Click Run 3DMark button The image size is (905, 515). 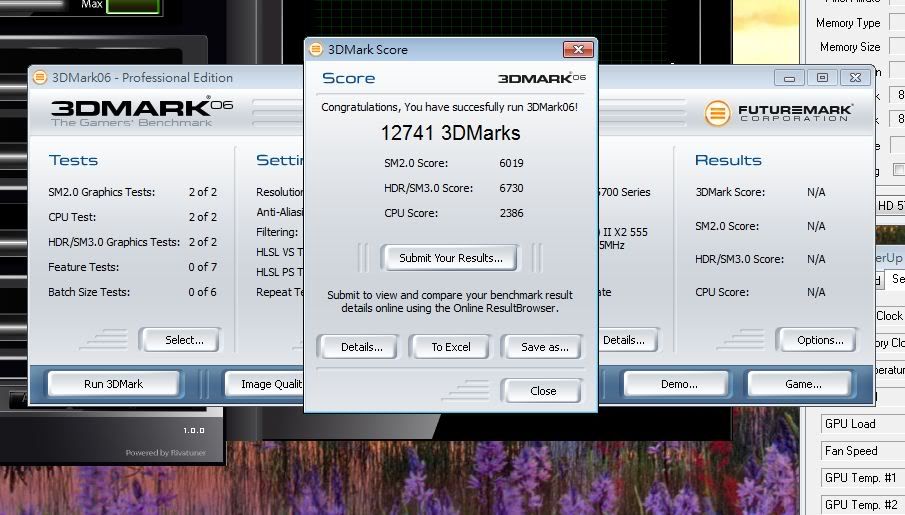coord(114,384)
